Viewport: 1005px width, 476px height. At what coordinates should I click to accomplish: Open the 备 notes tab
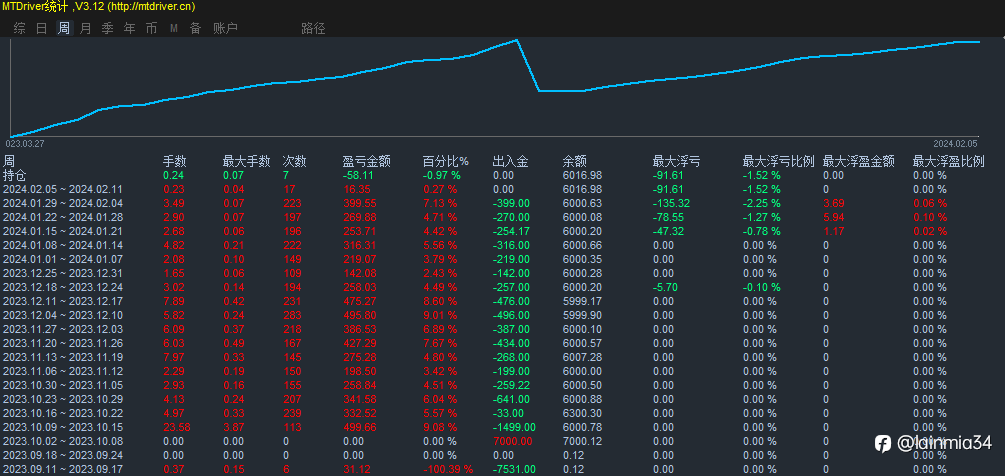tap(195, 28)
